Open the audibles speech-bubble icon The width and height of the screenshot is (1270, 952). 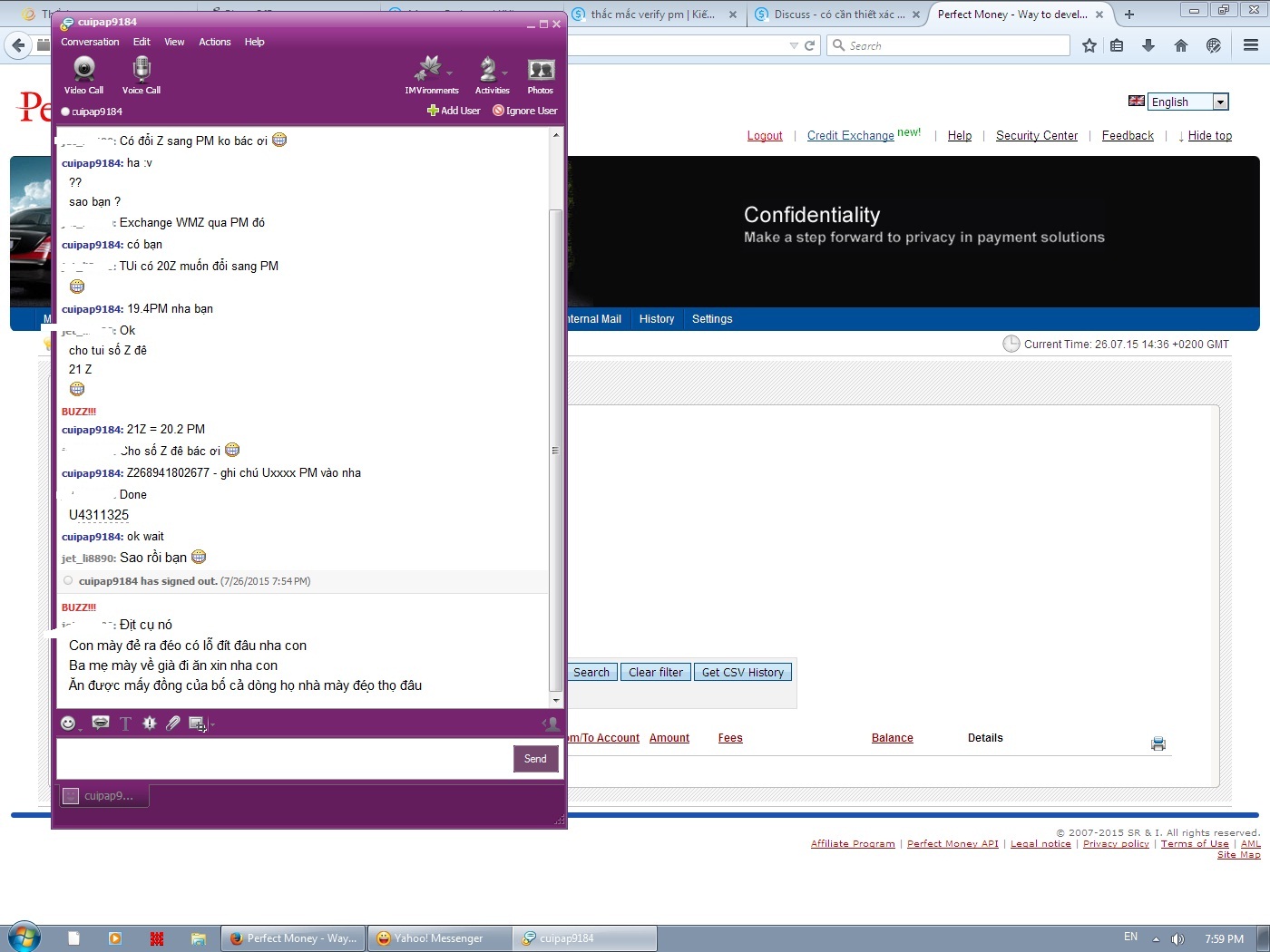(x=101, y=723)
